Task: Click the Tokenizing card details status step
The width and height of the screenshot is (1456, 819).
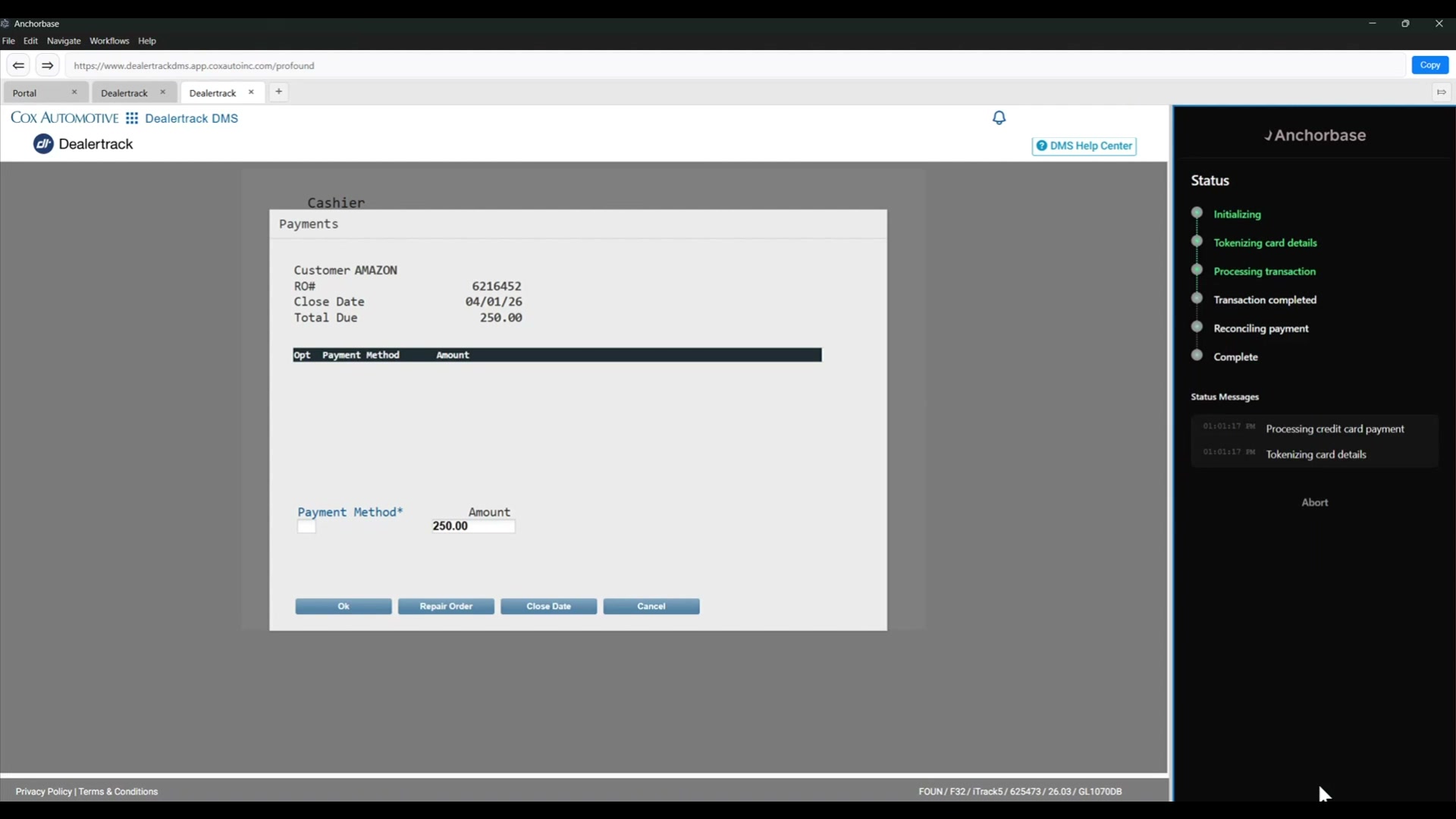Action: pos(1265,243)
